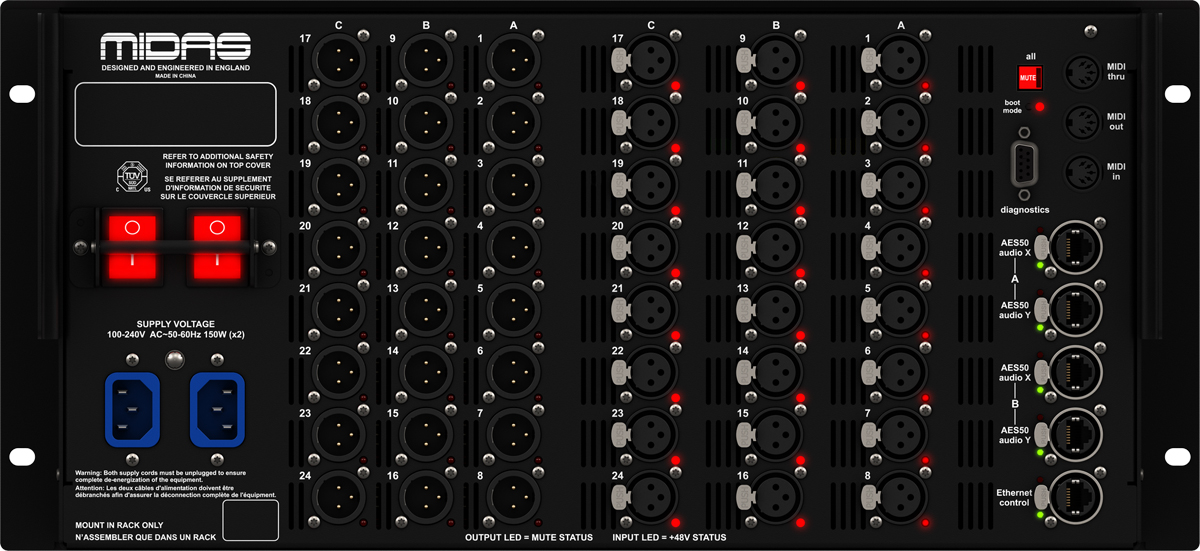Screen dimensions: 1200x551
Task: Click the +48V LED below input 9
Action: coord(801,87)
